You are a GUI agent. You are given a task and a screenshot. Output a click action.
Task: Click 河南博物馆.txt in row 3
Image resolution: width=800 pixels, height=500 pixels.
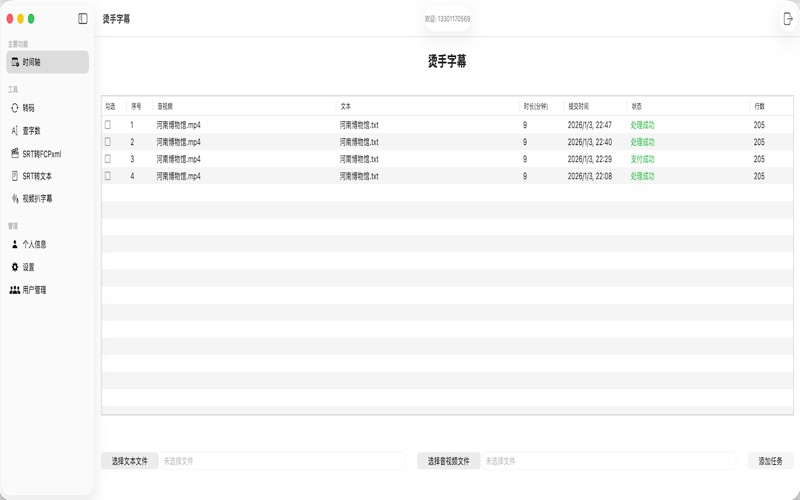coord(359,159)
